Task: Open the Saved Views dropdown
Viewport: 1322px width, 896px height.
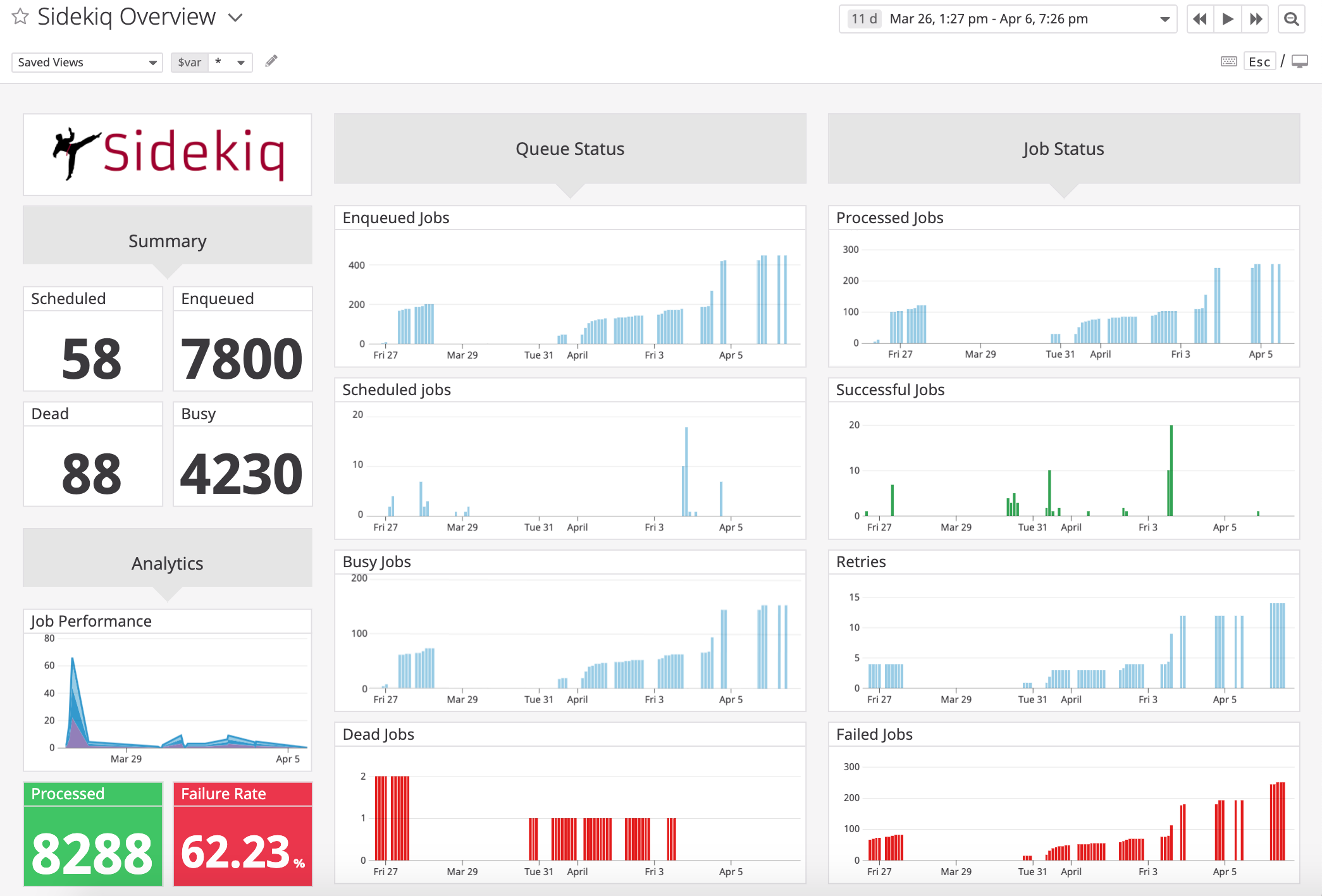Action: [87, 62]
